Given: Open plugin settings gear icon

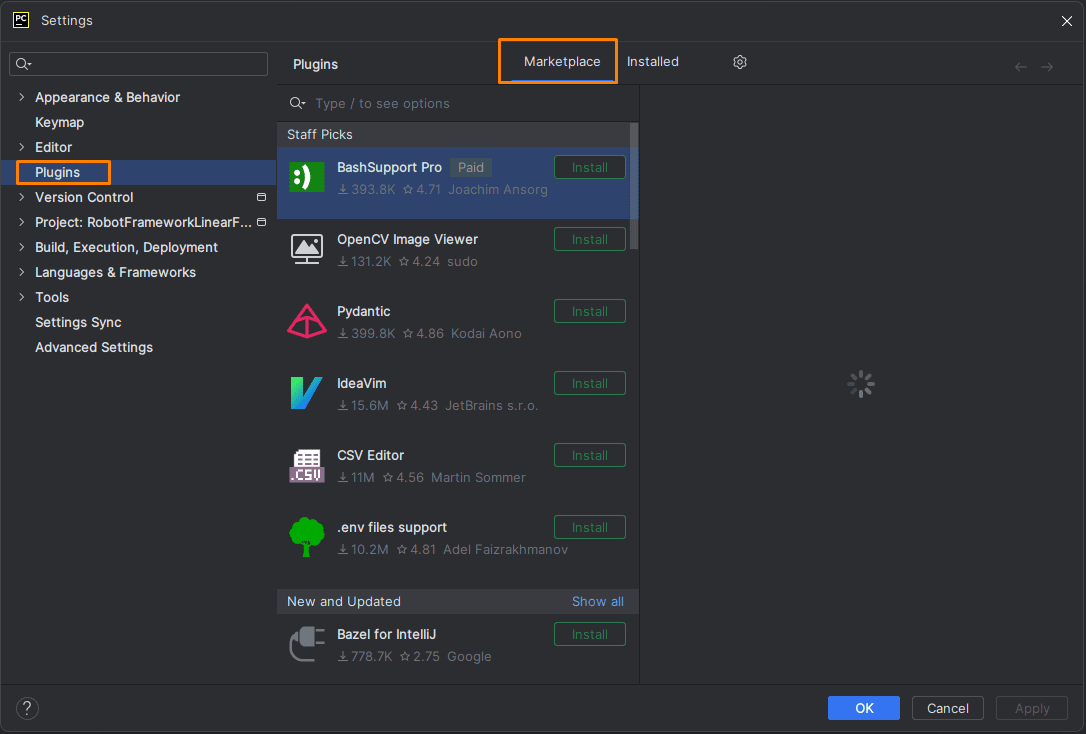Looking at the screenshot, I should [x=740, y=62].
